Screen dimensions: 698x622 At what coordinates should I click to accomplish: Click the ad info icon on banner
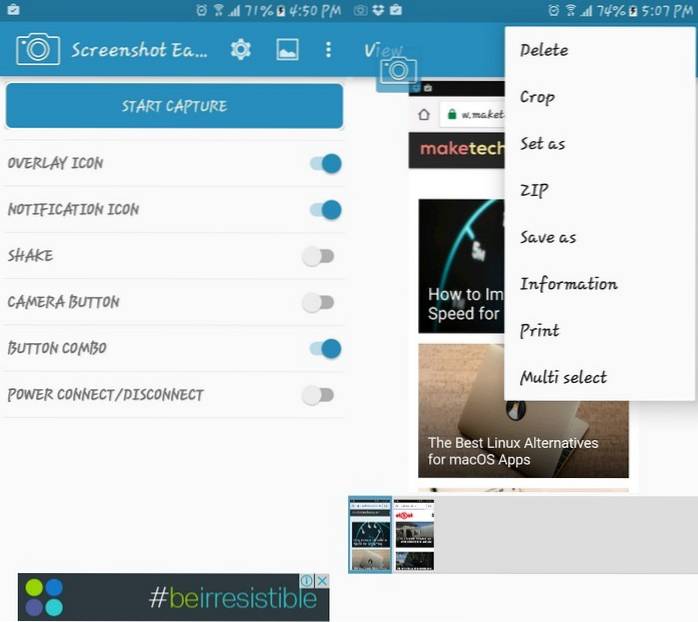pos(308,581)
